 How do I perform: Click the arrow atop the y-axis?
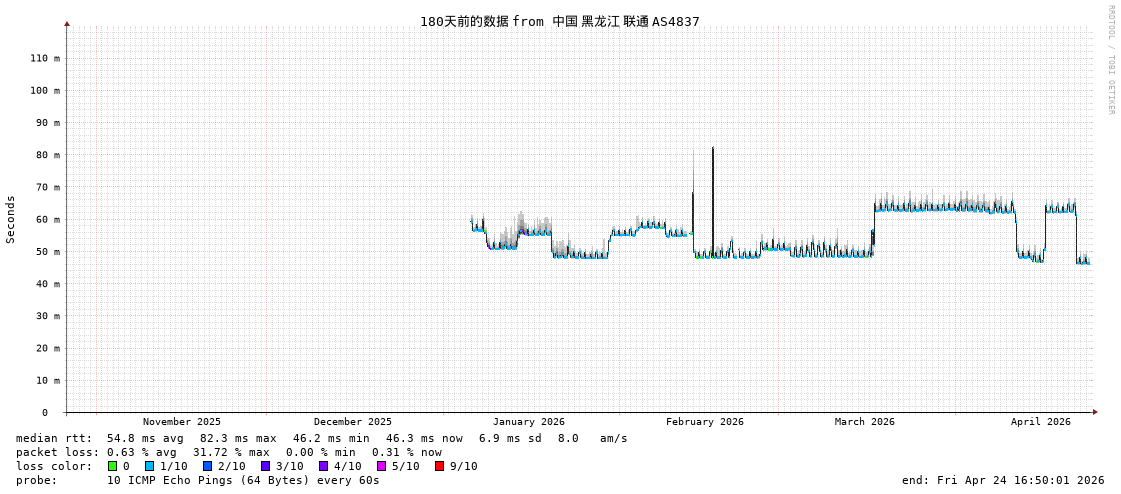coord(67,23)
